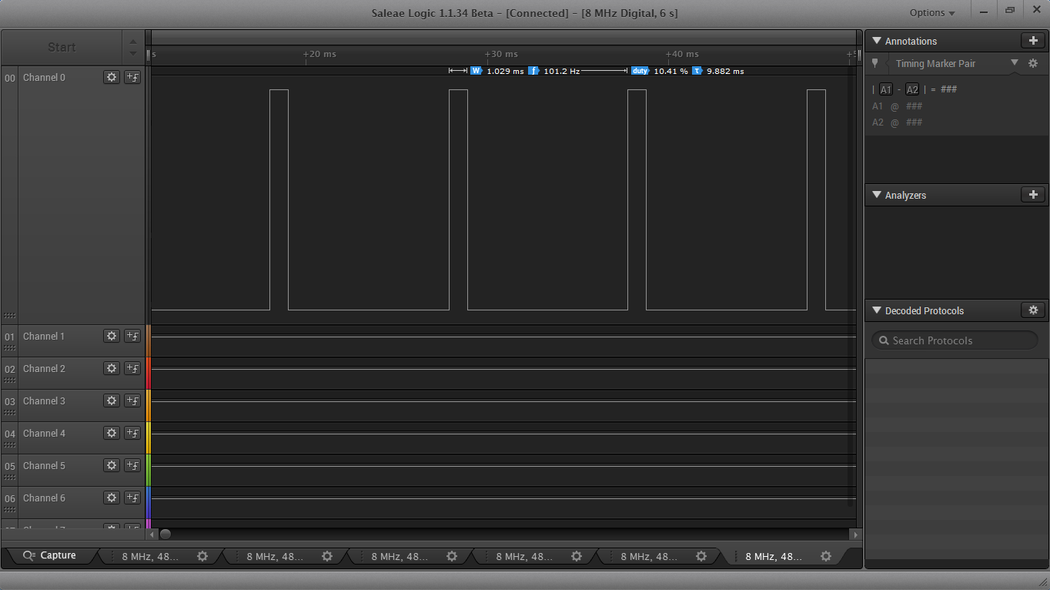Click the 101.2 Hz frequency value
The width and height of the screenshot is (1050, 590).
pyautogui.click(x=561, y=71)
